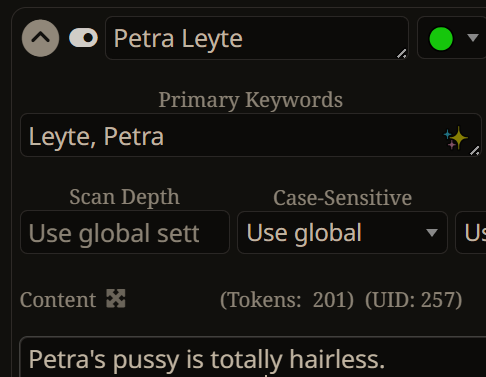Open the partially visible dropdown beside Case-Sensitive
486x377 pixels.
coord(471,232)
